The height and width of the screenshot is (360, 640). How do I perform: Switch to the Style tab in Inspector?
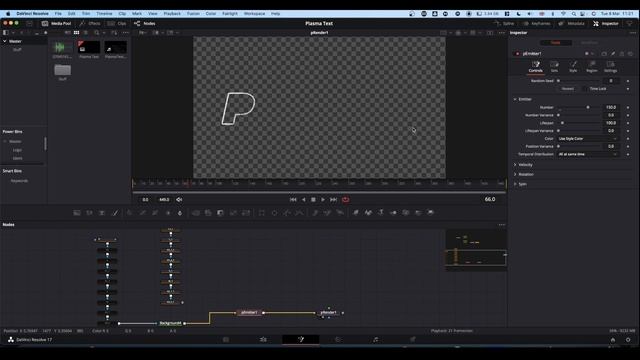tap(573, 67)
